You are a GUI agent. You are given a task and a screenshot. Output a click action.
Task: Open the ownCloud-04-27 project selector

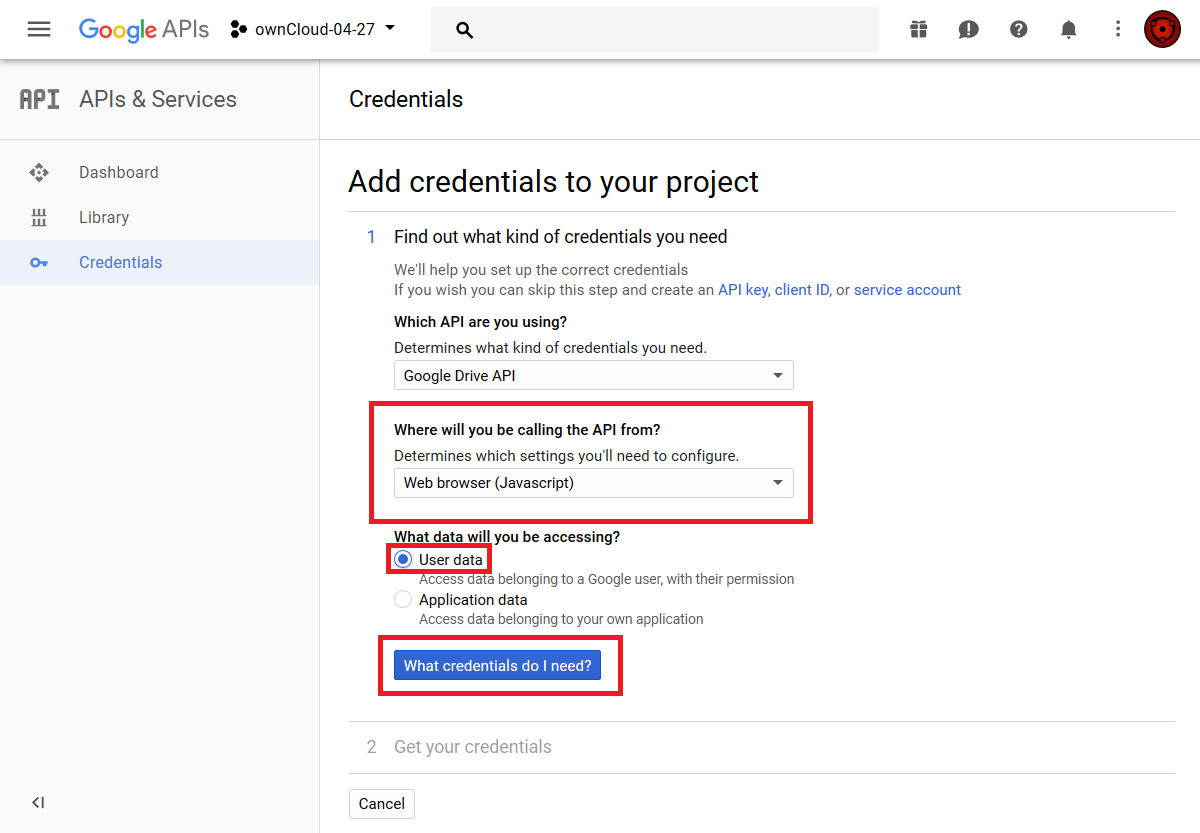click(x=313, y=29)
